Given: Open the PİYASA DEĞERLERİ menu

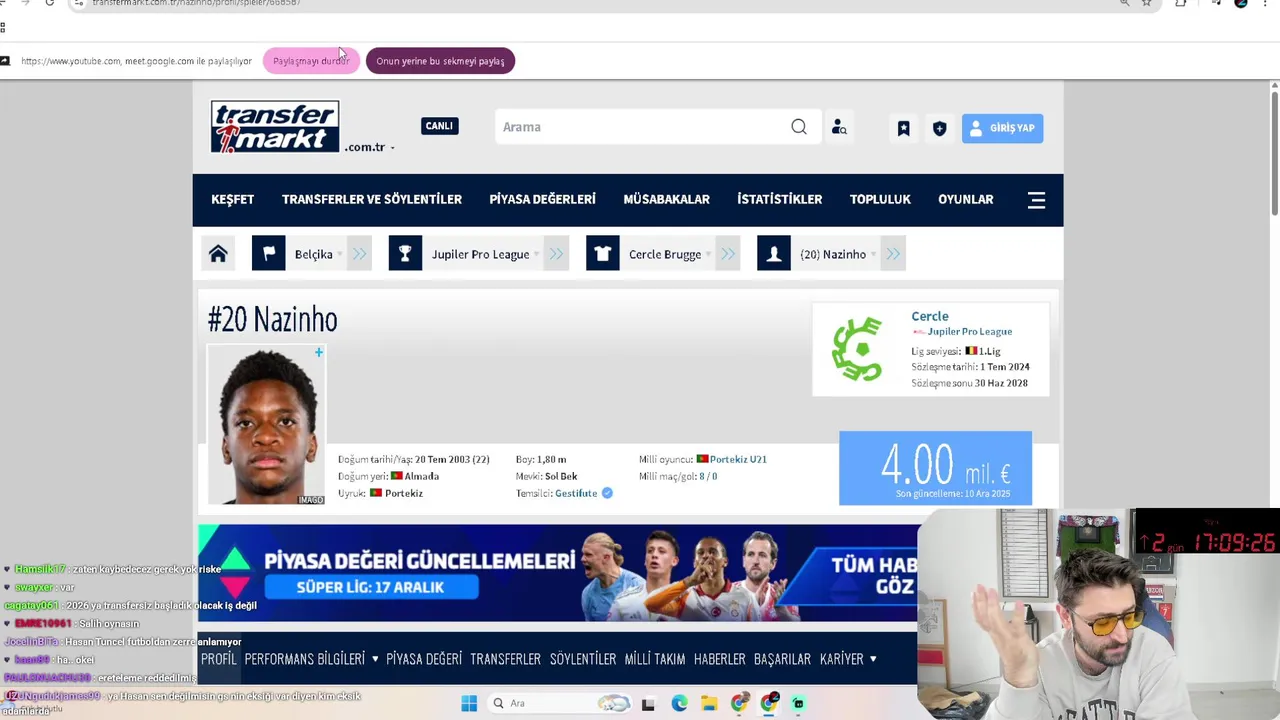Looking at the screenshot, I should [x=542, y=199].
